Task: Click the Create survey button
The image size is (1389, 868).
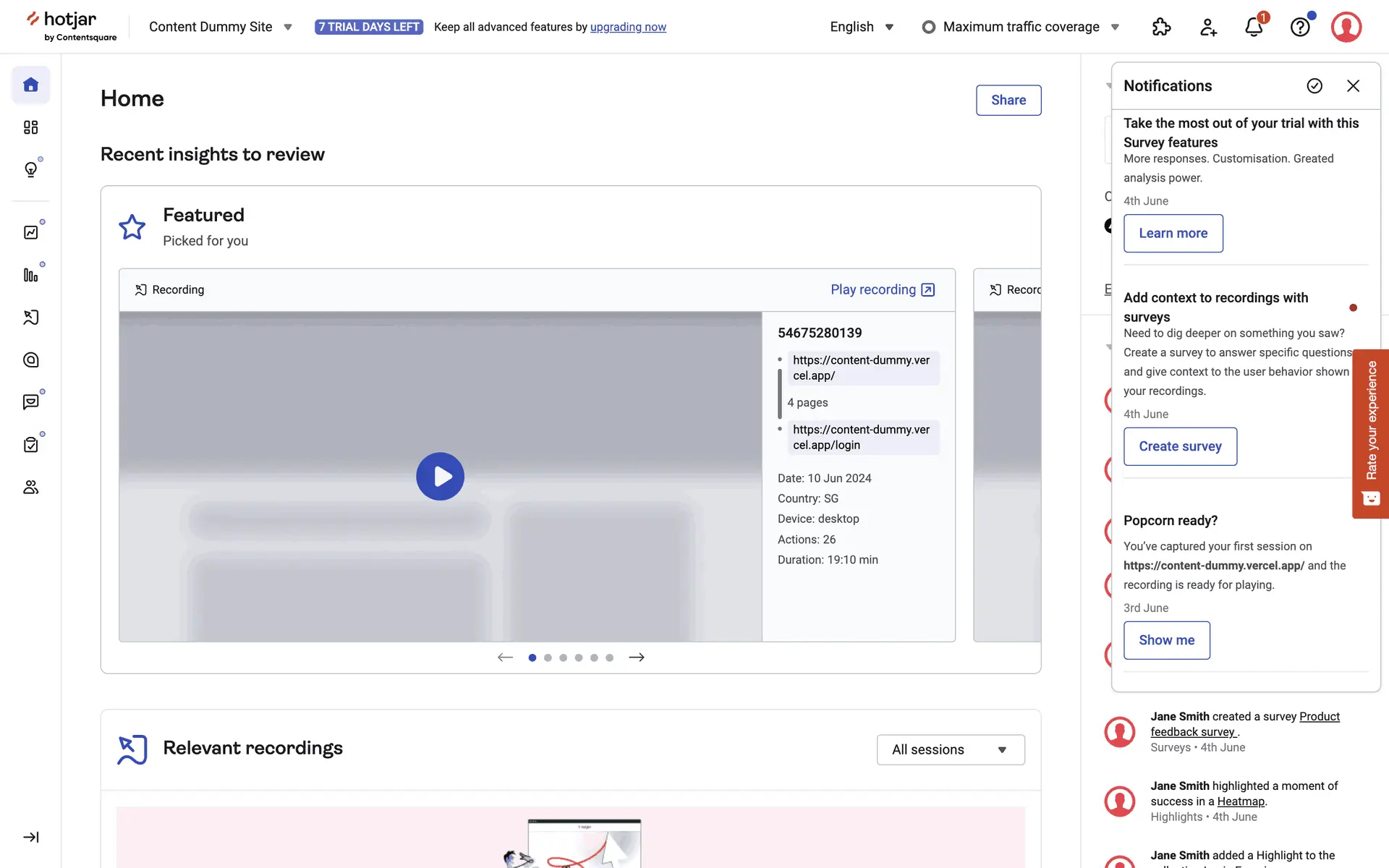Action: click(x=1180, y=446)
